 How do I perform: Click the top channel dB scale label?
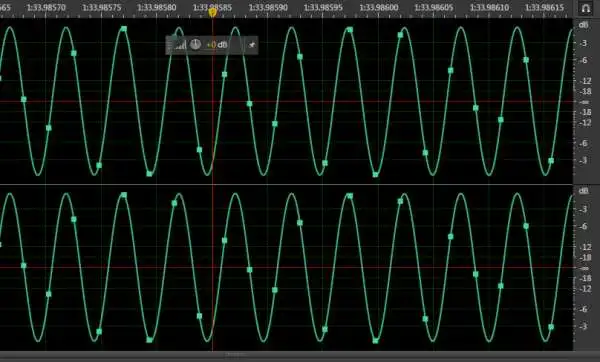point(583,25)
